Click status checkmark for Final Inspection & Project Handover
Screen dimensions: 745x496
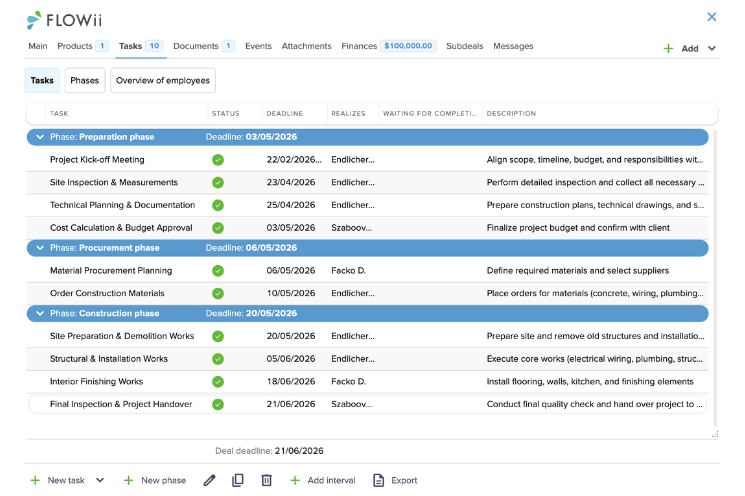tap(218, 404)
